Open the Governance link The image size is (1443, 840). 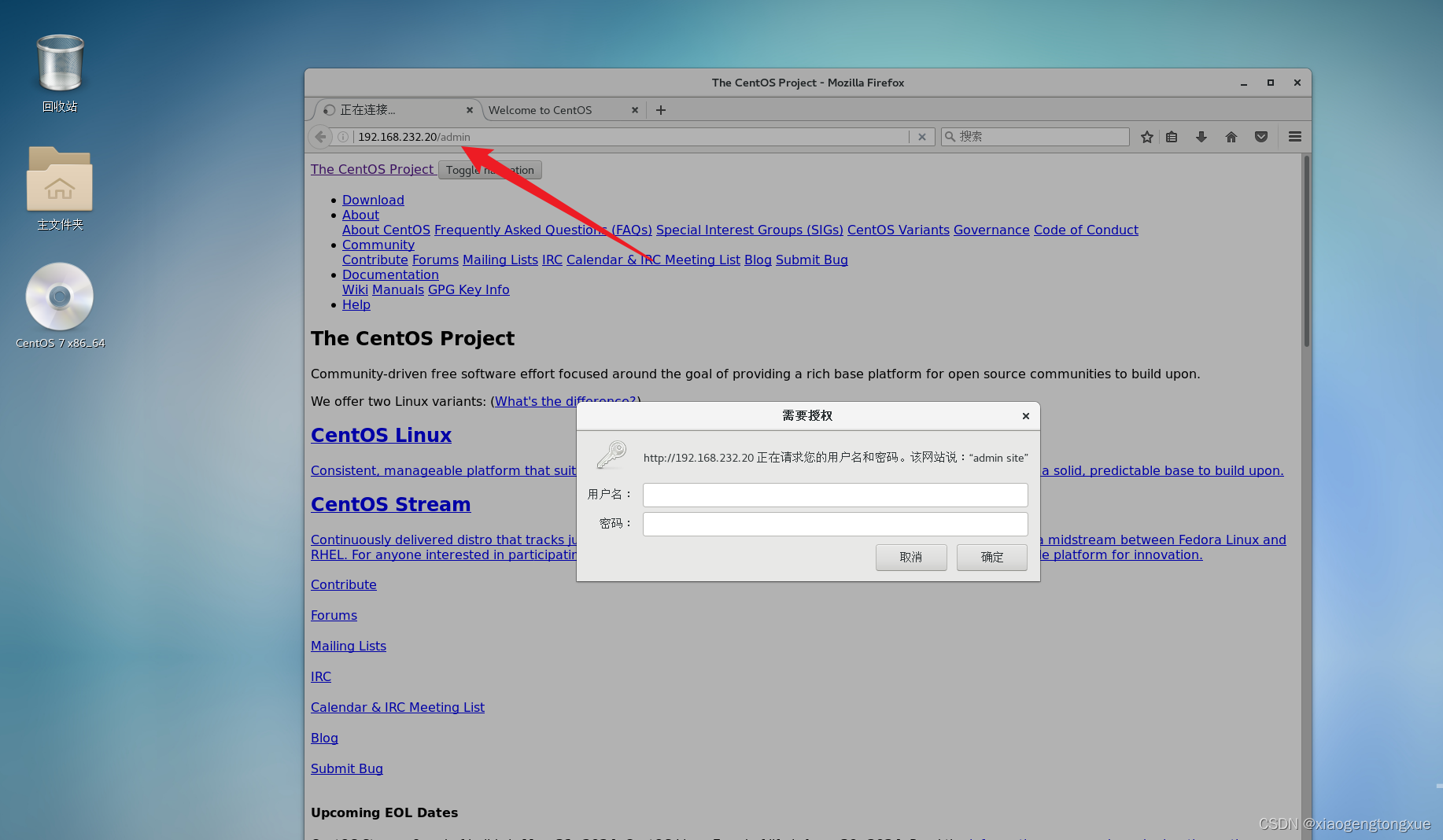click(991, 230)
